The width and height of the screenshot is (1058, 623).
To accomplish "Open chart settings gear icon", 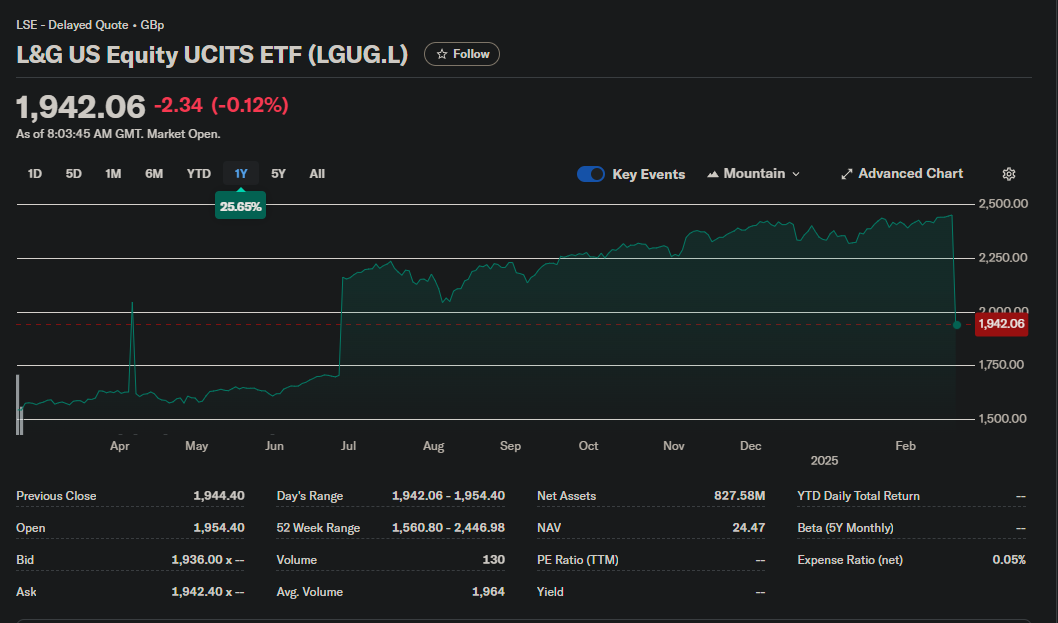I will click(1008, 174).
